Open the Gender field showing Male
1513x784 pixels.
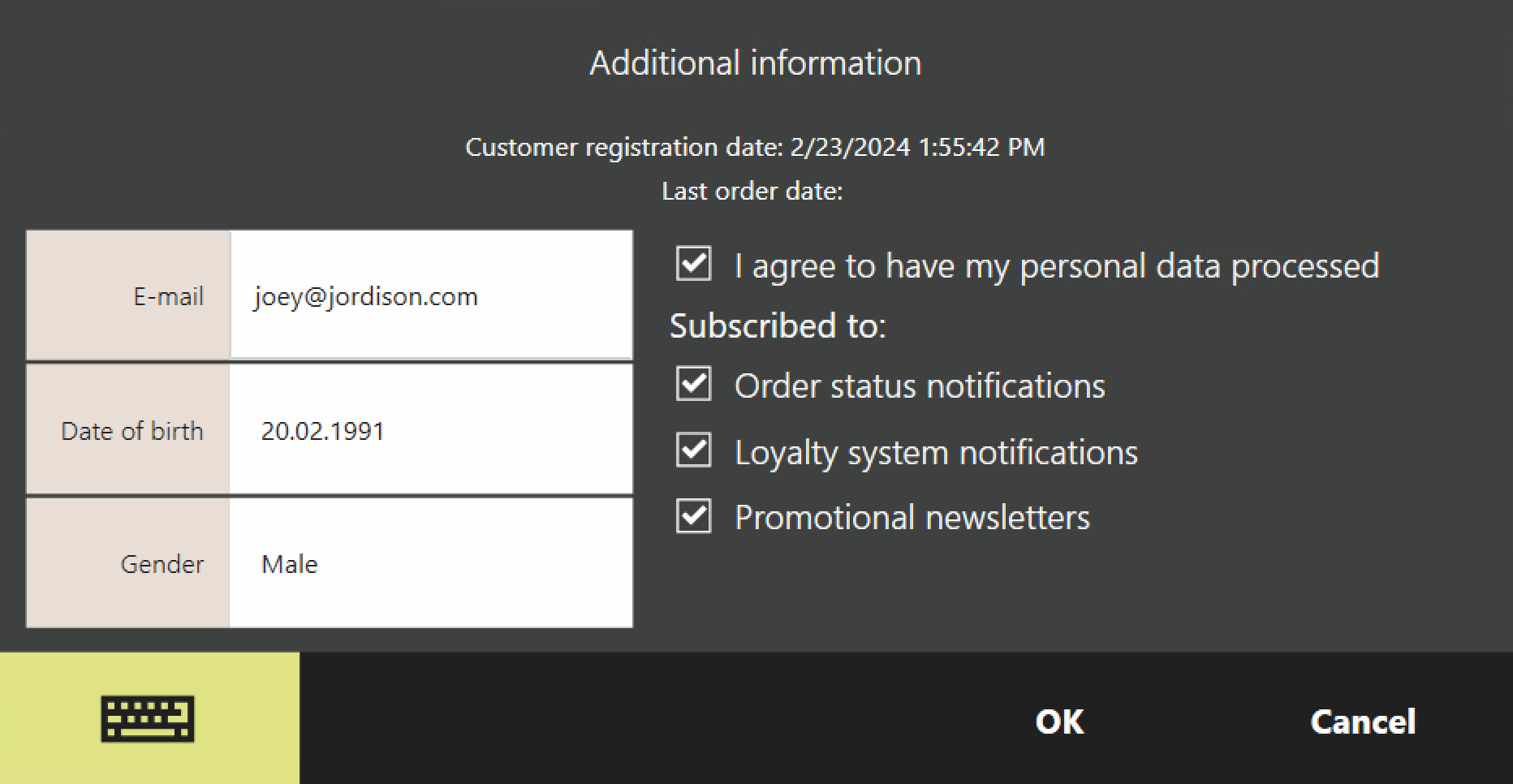point(431,563)
